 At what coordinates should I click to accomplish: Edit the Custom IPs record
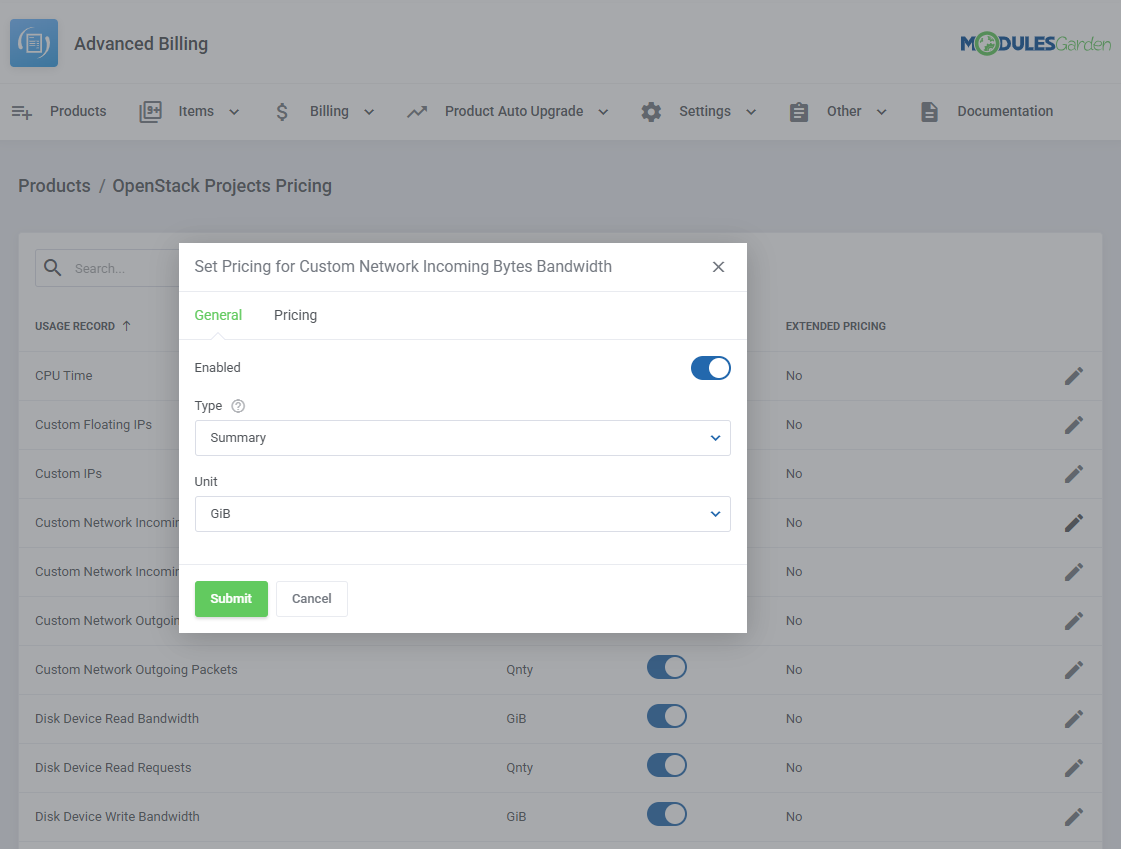click(1073, 473)
